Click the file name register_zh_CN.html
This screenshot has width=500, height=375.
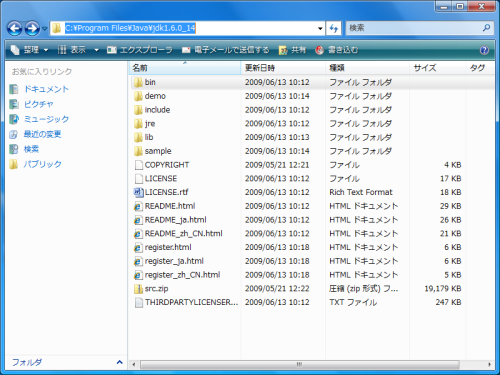pos(182,275)
